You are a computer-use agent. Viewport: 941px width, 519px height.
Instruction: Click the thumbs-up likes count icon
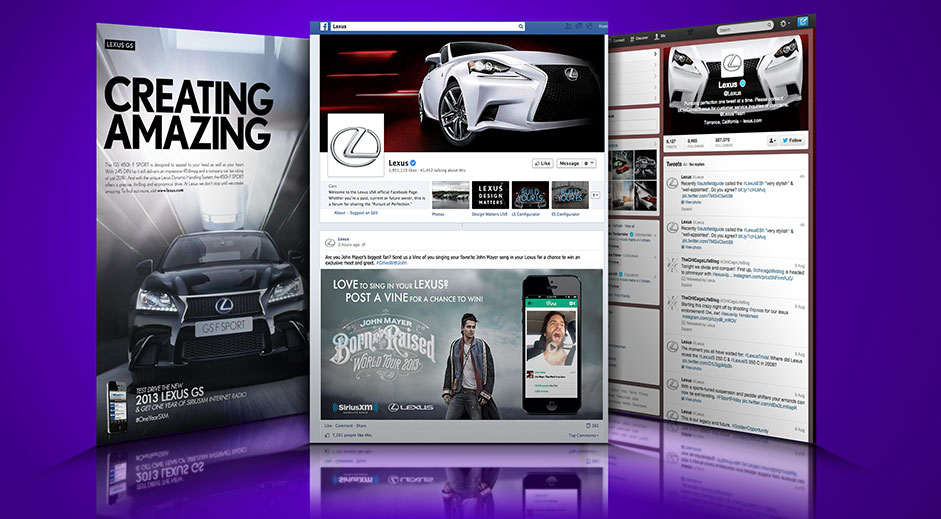click(327, 435)
